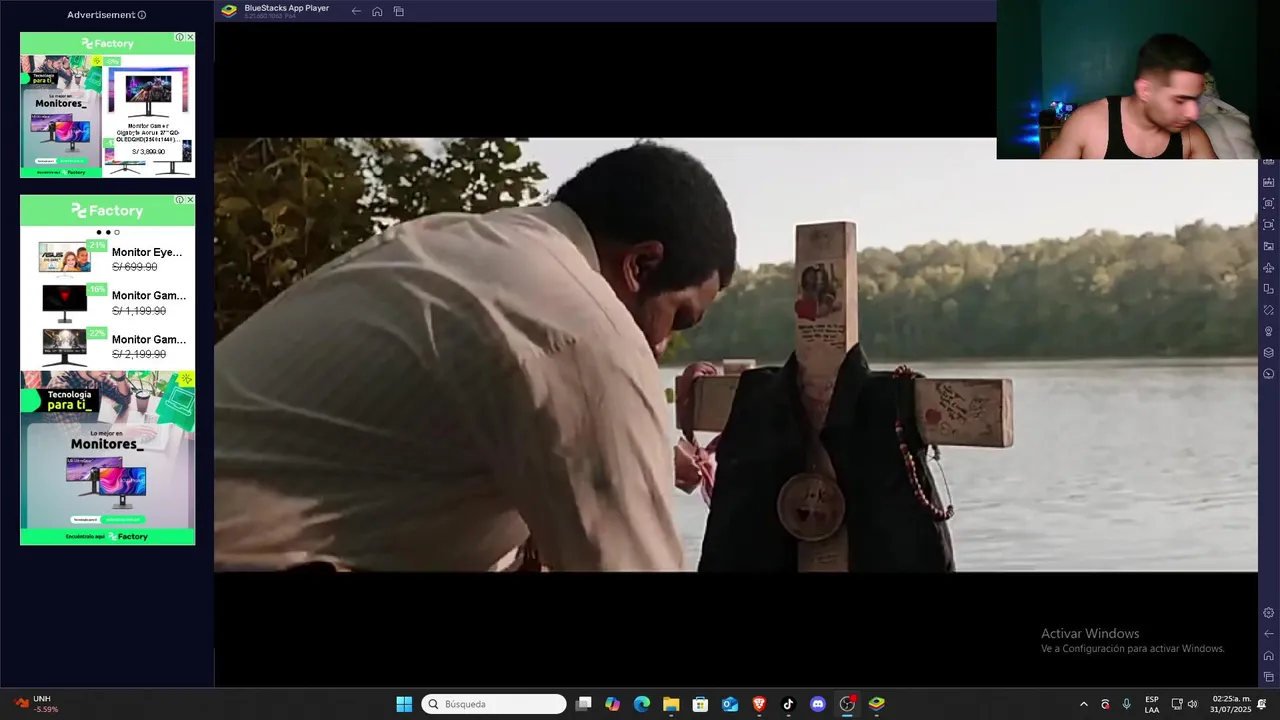This screenshot has height=720, width=1280.
Task: Open eco mode gauge icon in sidebar
Action: click(1268, 373)
